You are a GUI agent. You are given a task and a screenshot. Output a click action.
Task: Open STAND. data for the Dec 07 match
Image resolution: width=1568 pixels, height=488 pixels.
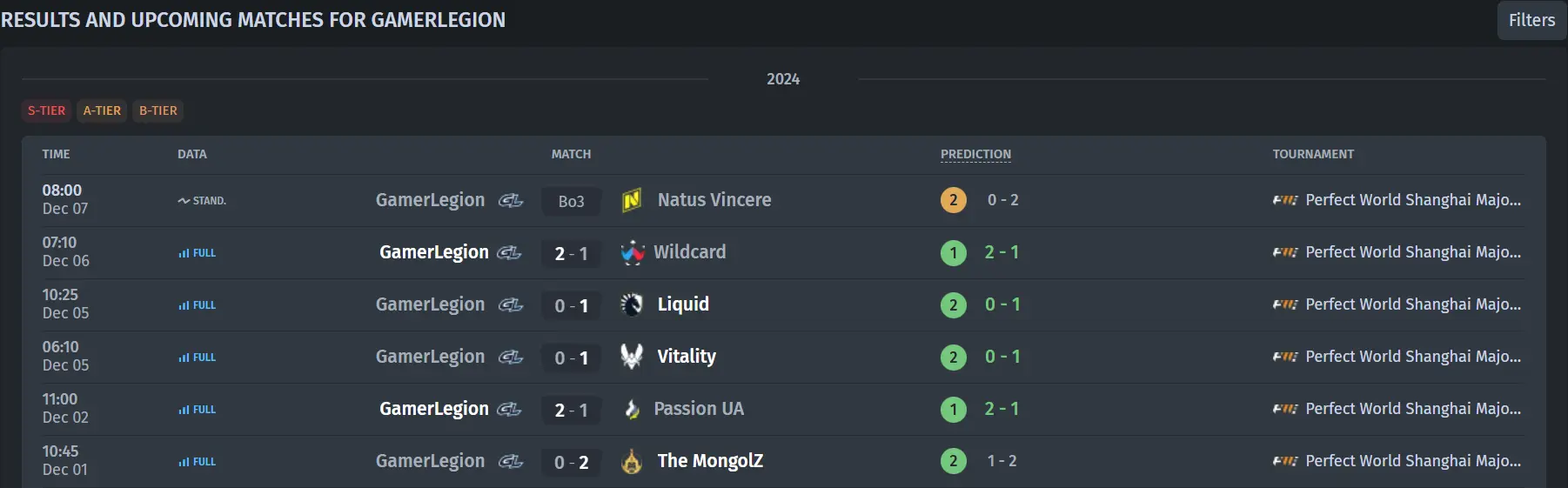tap(202, 201)
